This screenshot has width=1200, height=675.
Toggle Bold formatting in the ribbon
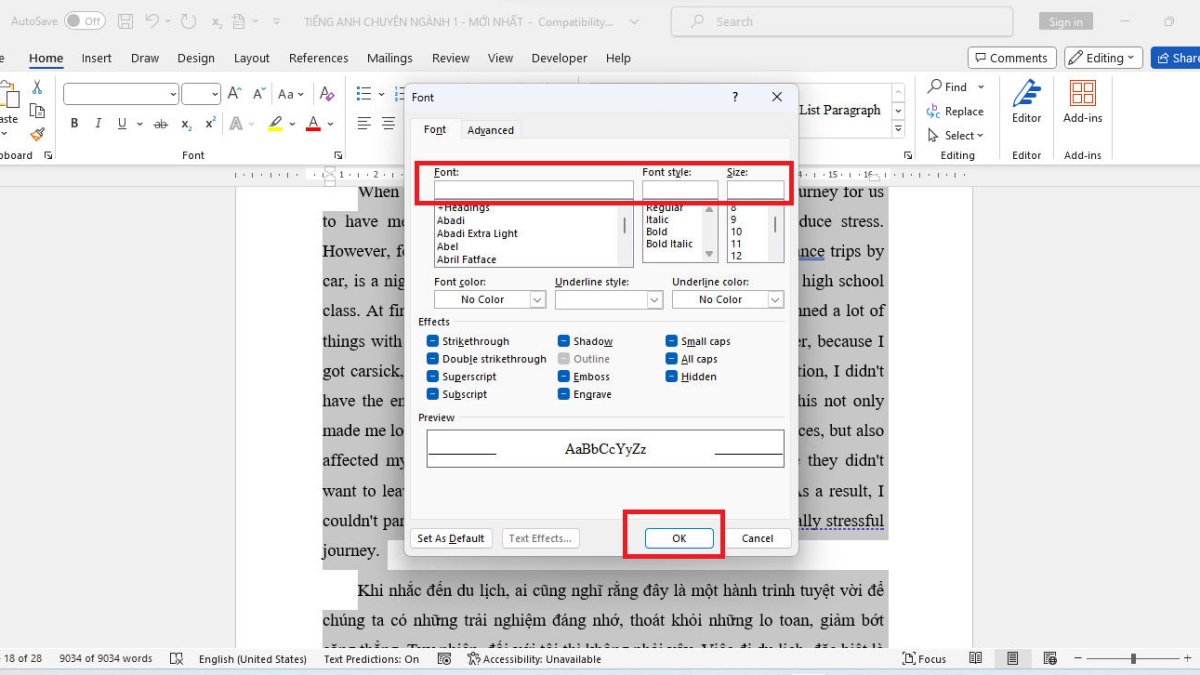pos(74,123)
